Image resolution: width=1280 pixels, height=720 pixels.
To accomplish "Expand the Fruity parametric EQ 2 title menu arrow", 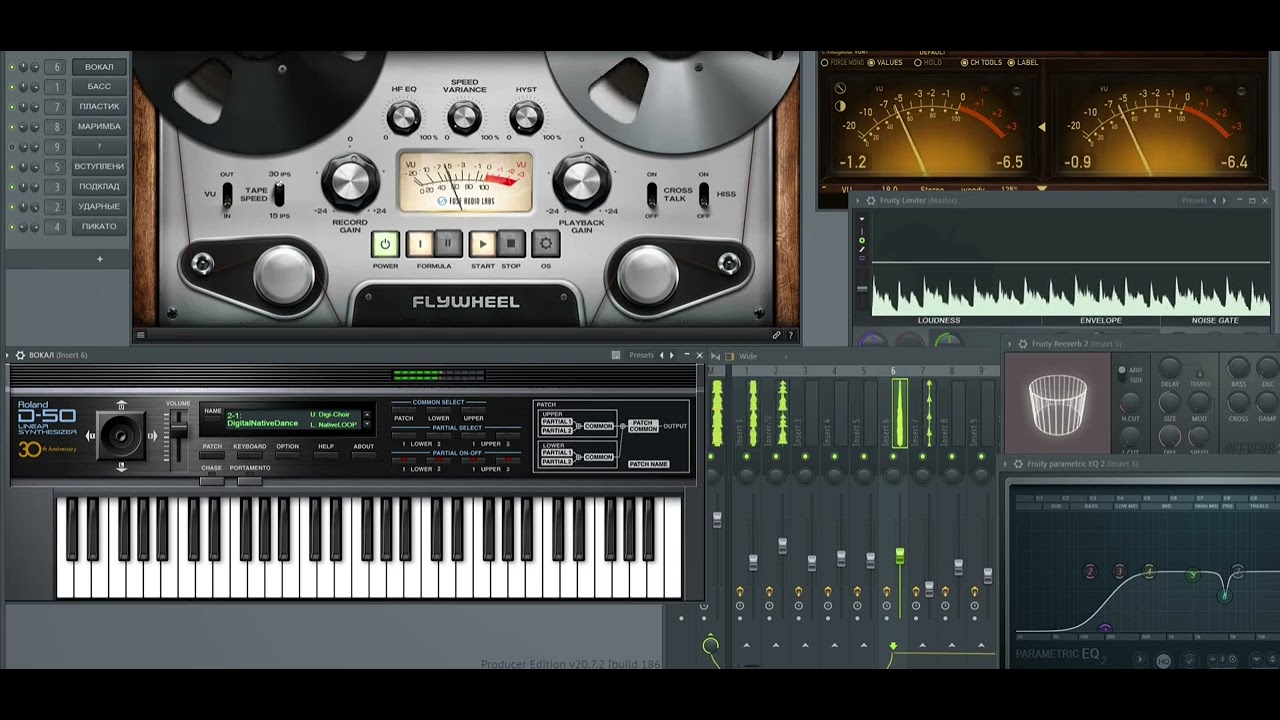I will [1006, 464].
